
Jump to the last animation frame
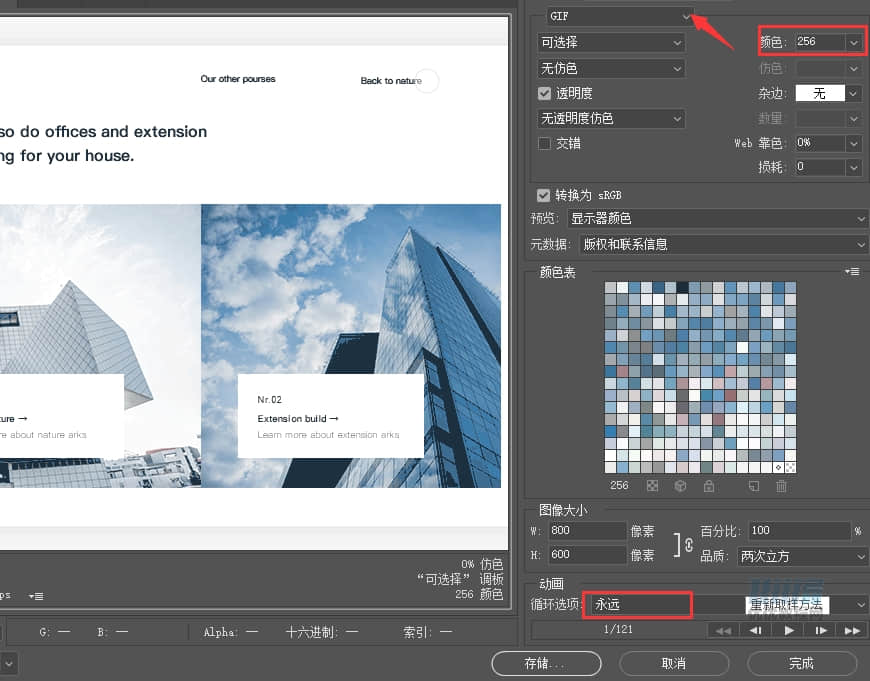[x=852, y=630]
